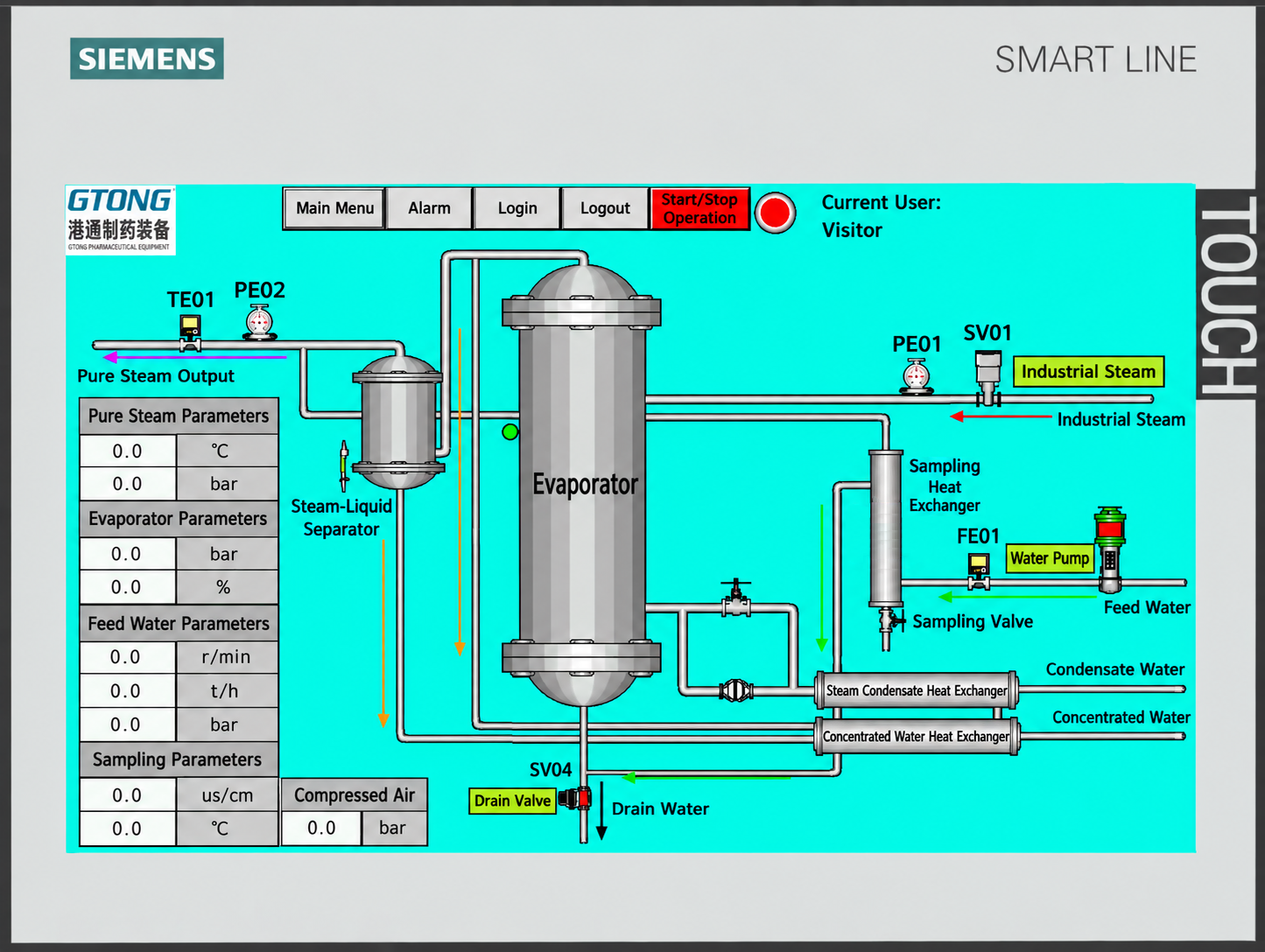
Task: Click the gate valve above evaporator outlet
Action: [x=736, y=598]
